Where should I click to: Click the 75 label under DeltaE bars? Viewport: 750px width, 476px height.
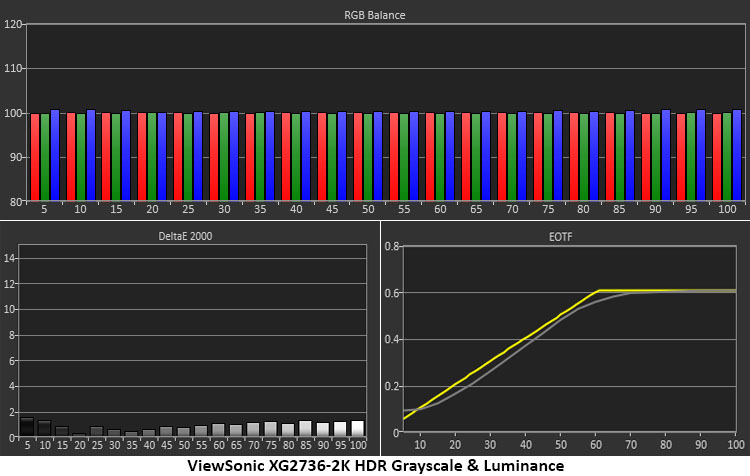tap(271, 445)
